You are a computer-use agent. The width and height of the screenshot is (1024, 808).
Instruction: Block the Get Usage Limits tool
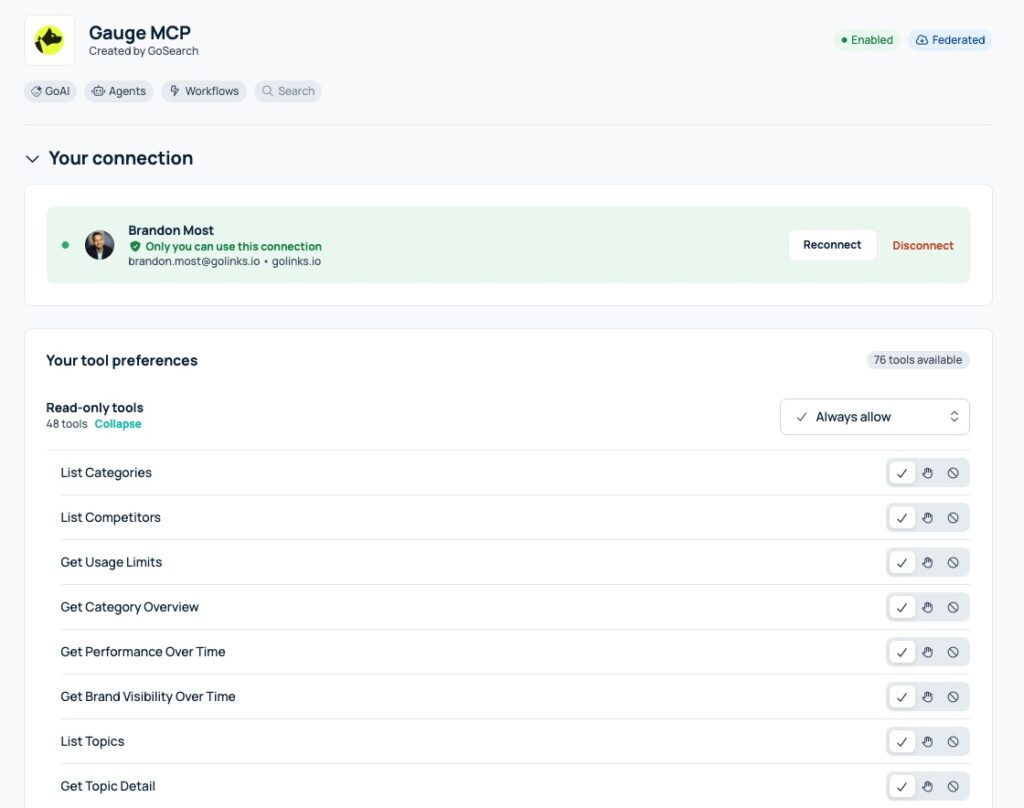(953, 562)
